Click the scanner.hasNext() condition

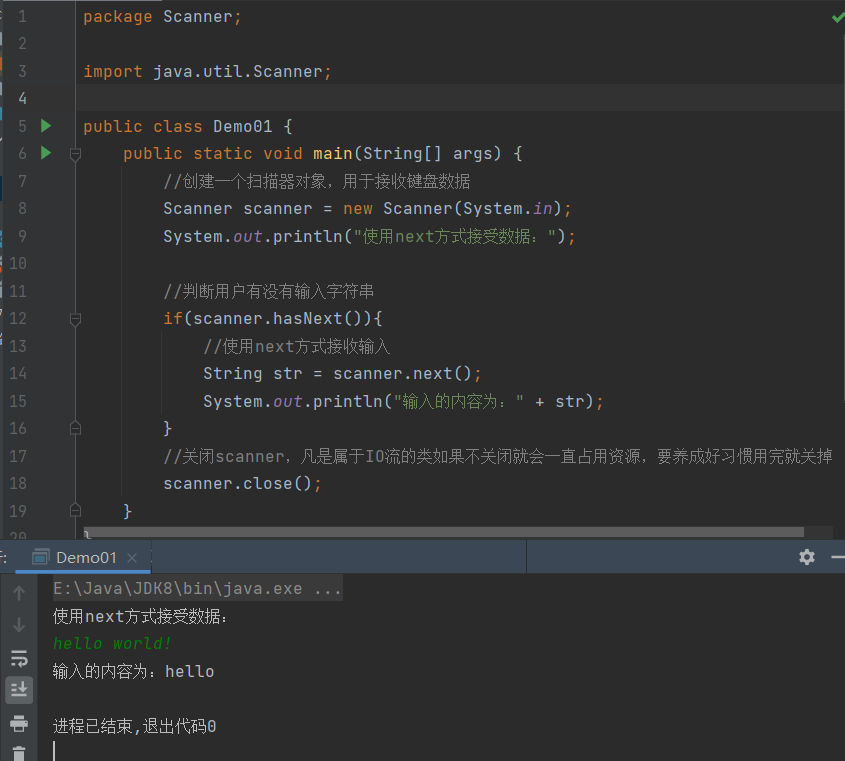tap(278, 319)
